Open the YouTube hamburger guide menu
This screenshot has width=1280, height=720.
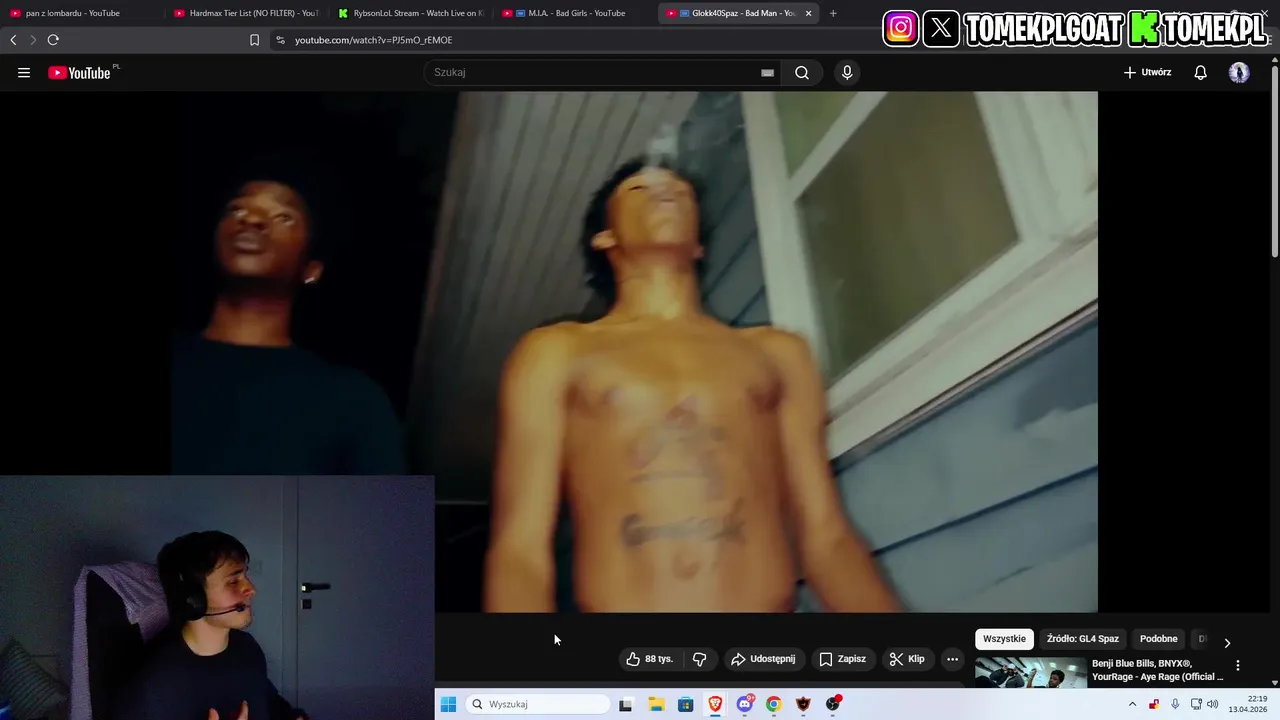[x=24, y=72]
